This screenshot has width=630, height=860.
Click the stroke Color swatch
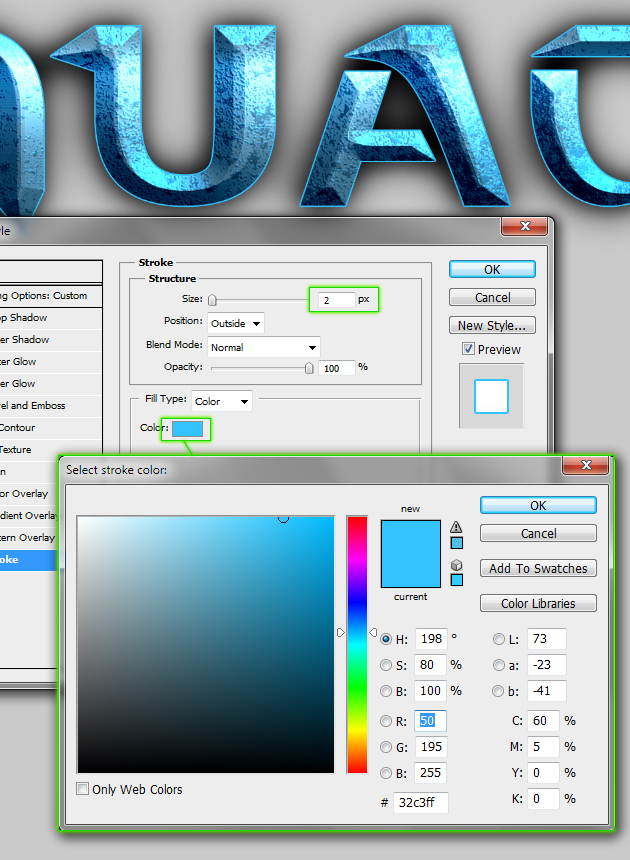188,429
